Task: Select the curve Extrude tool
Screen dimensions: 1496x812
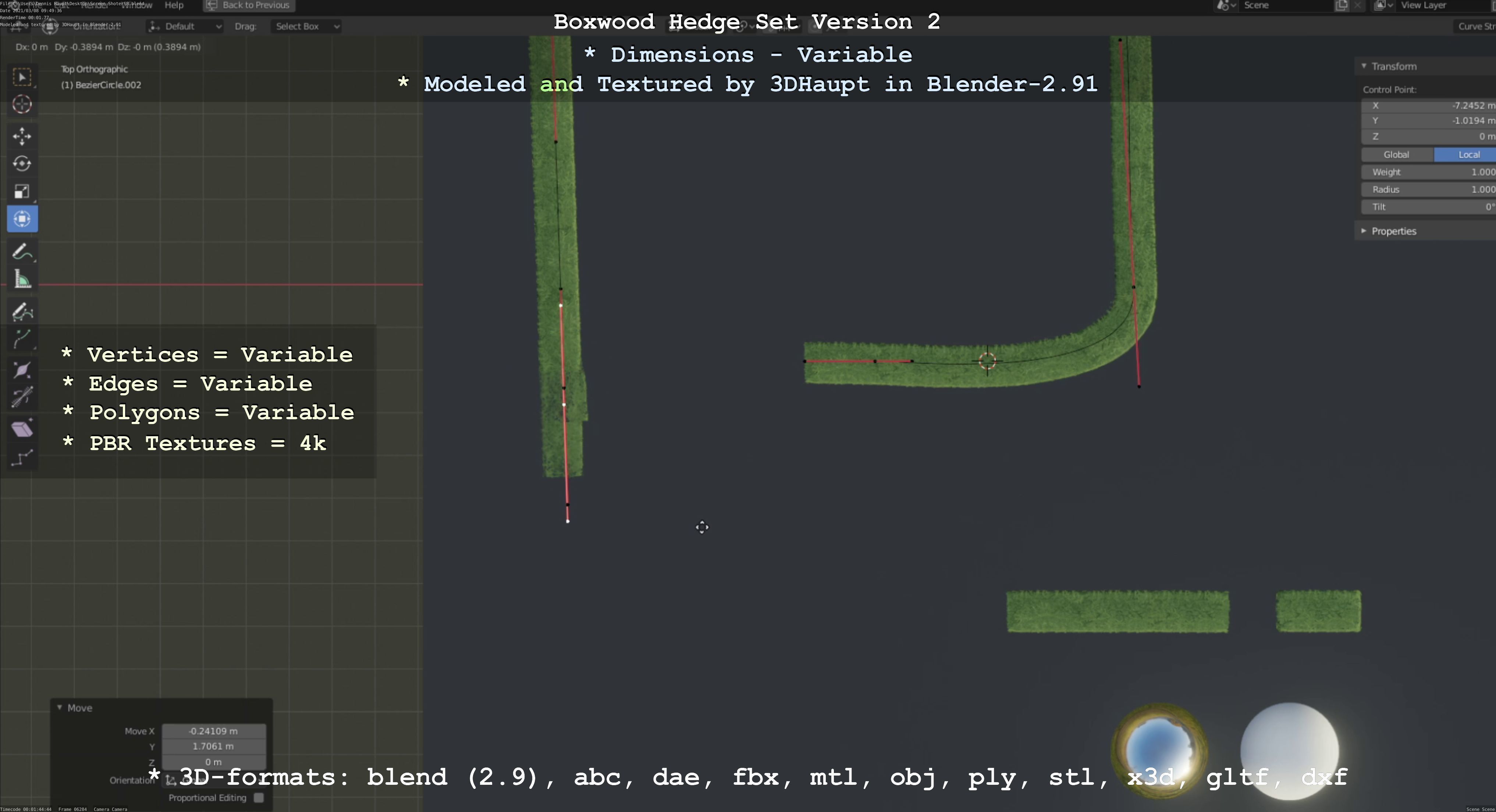Action: 22,339
